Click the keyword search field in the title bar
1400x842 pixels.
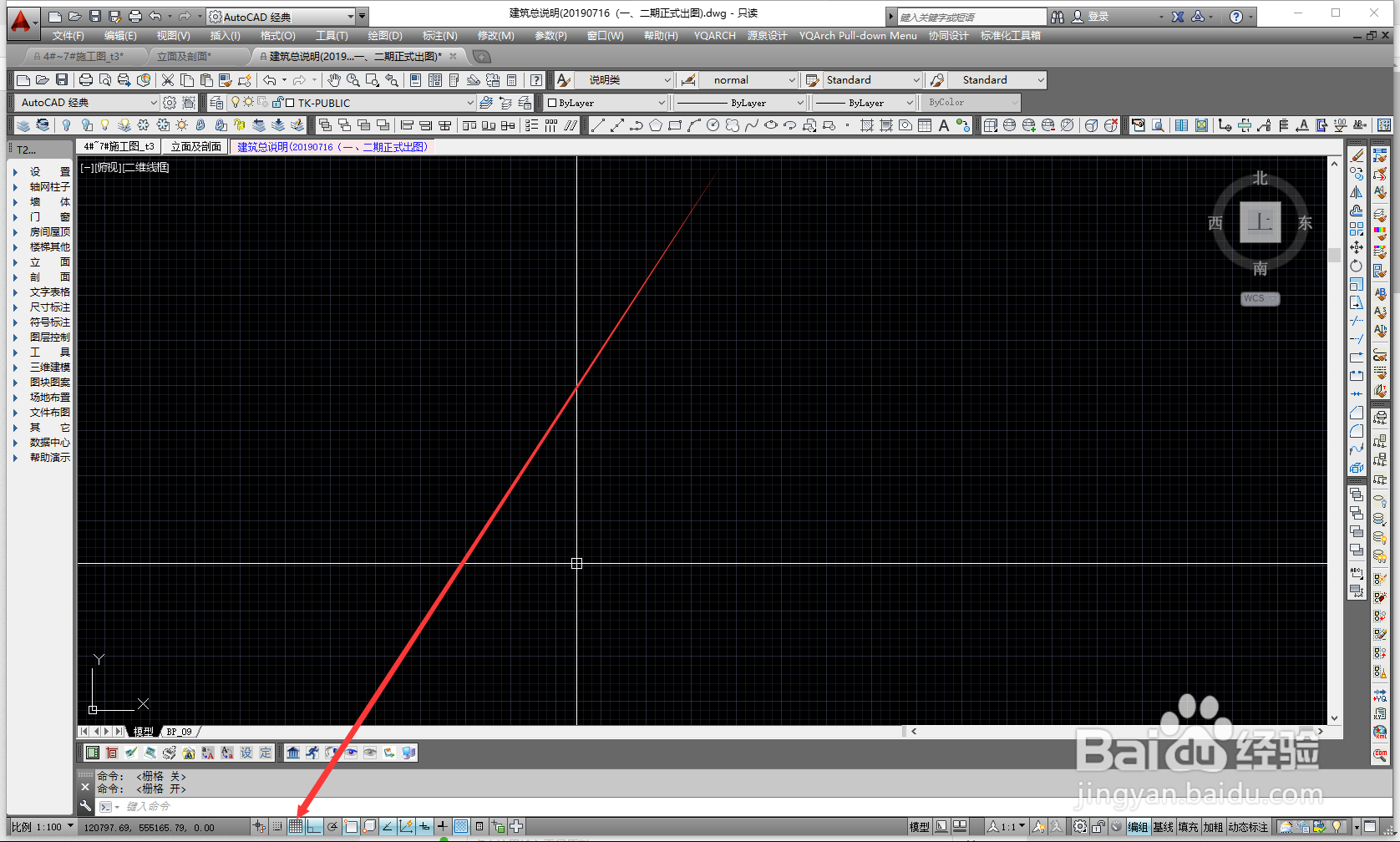coord(972,17)
